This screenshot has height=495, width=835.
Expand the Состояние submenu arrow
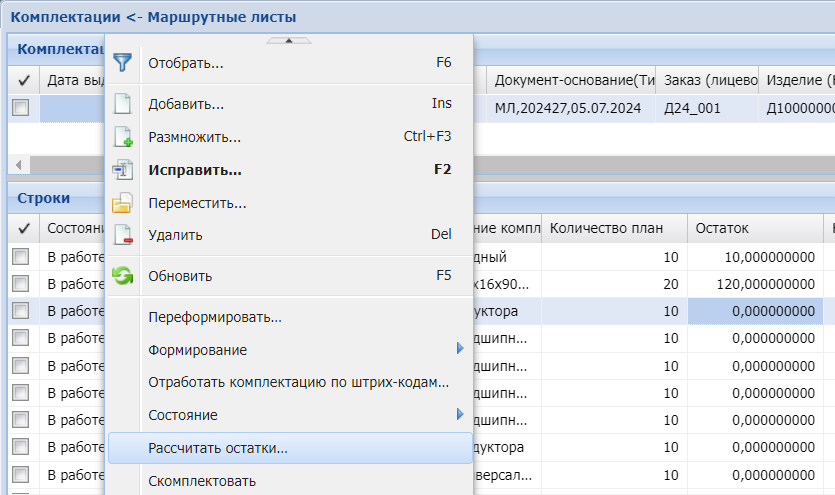[x=460, y=414]
